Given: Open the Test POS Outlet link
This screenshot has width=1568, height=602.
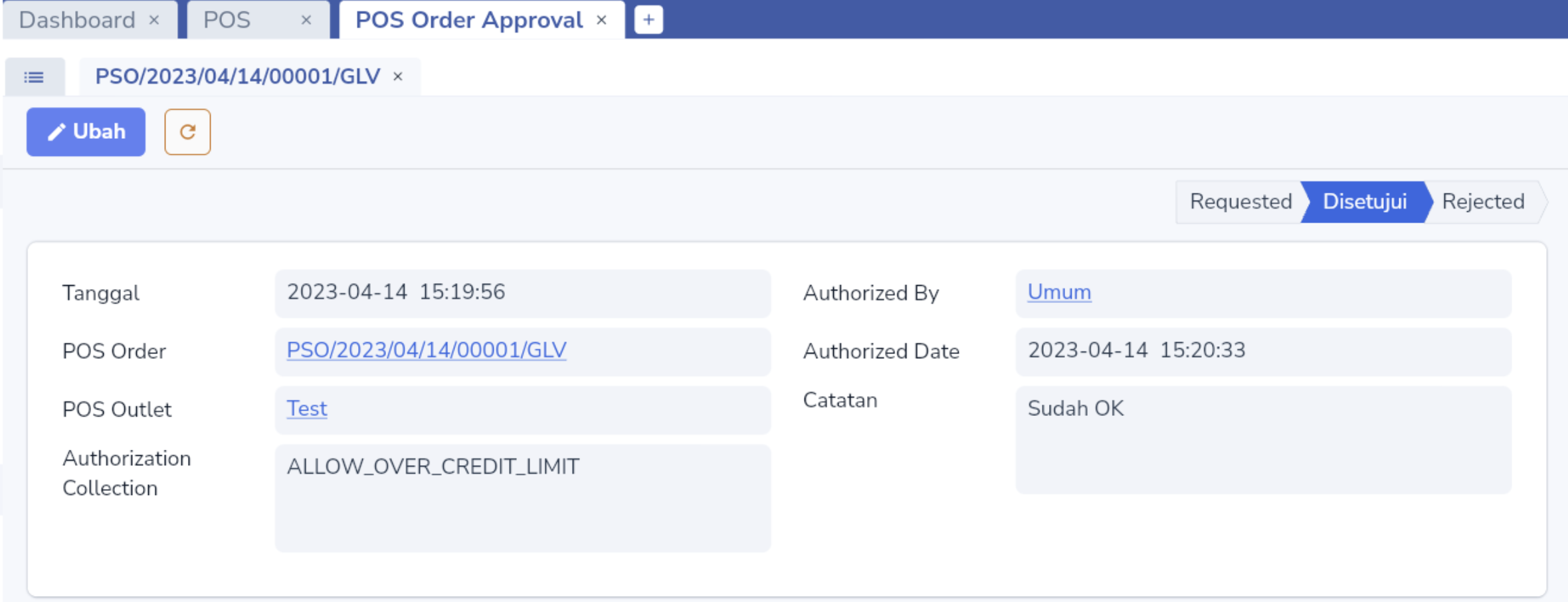Looking at the screenshot, I should (x=307, y=409).
